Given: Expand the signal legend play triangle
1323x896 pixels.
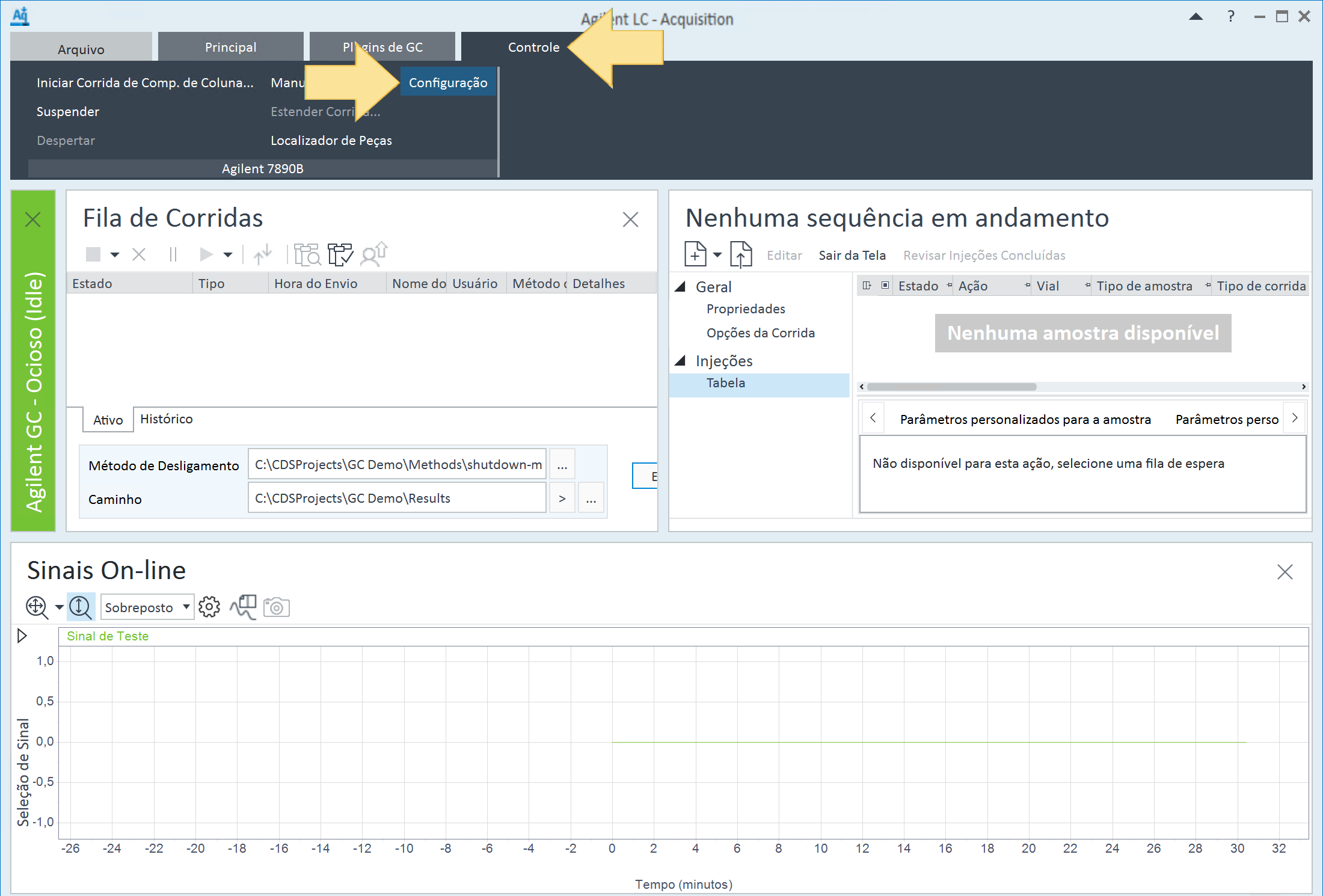Looking at the screenshot, I should 22,636.
